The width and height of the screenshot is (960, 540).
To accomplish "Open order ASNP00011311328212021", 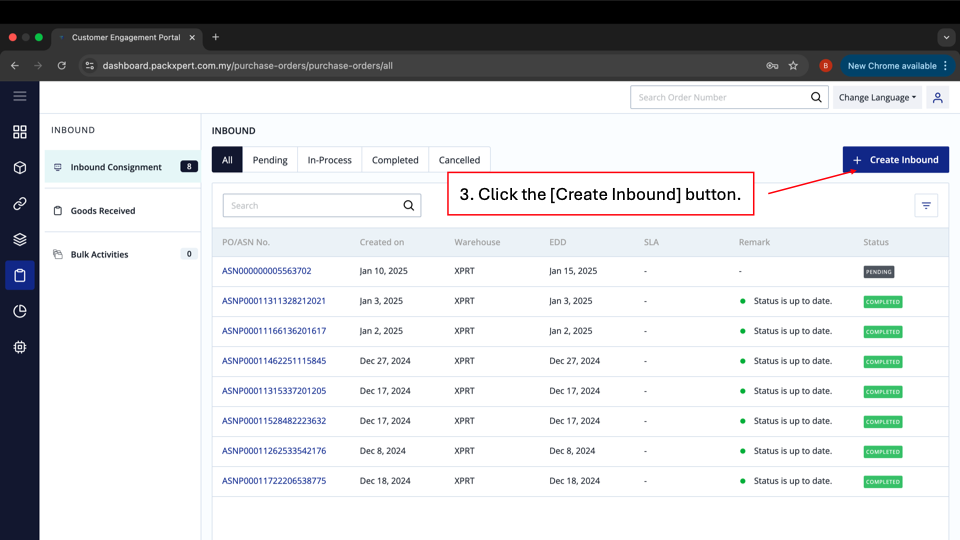I will coord(274,301).
